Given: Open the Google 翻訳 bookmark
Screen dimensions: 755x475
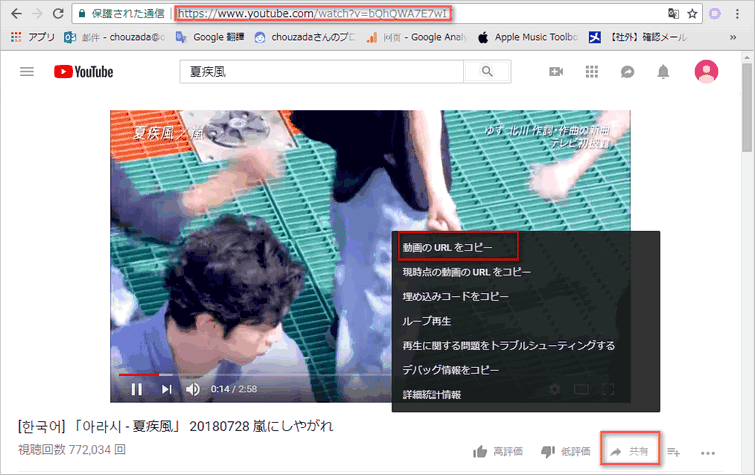Looking at the screenshot, I should pos(209,37).
